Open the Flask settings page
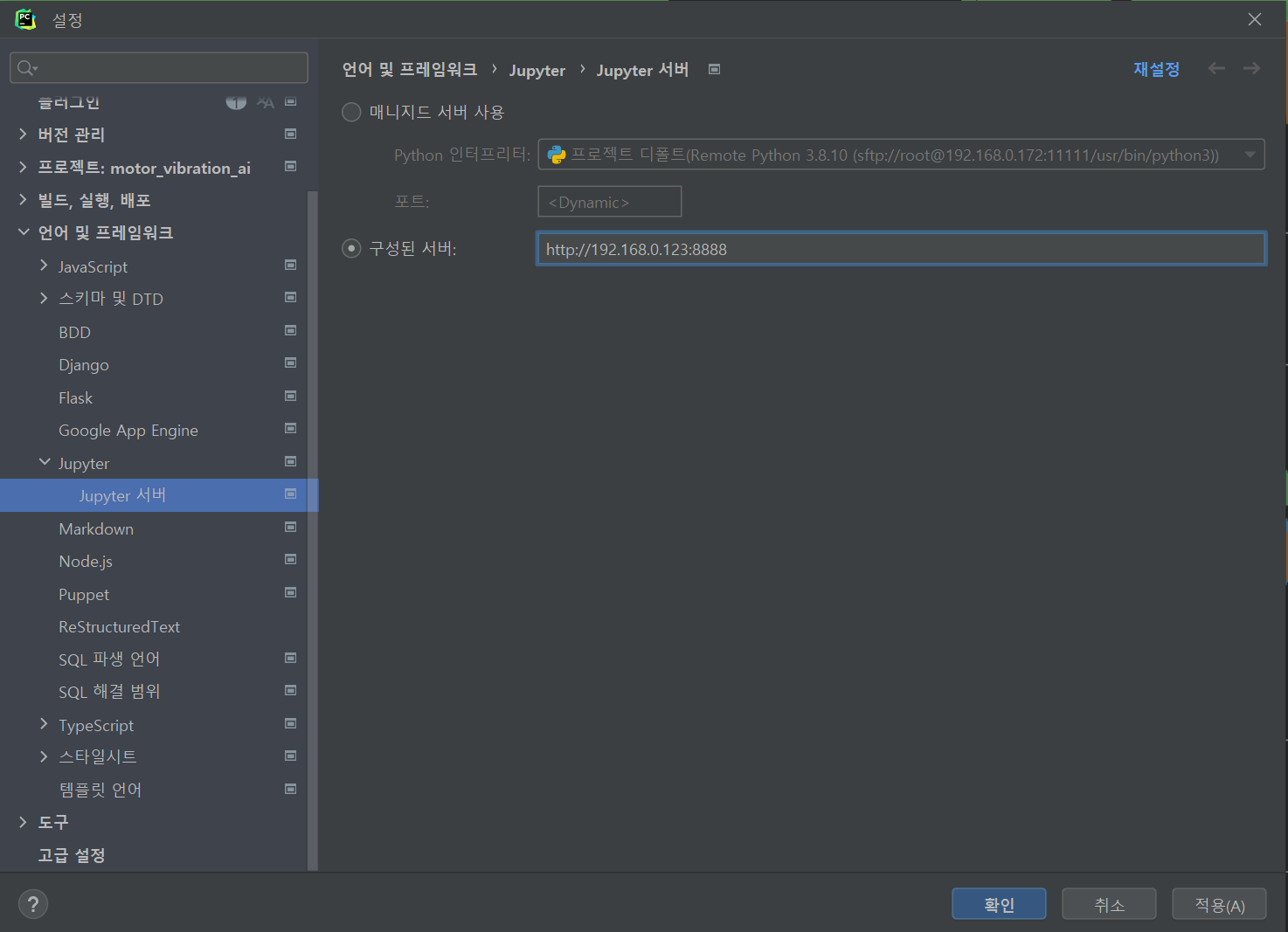 (75, 397)
